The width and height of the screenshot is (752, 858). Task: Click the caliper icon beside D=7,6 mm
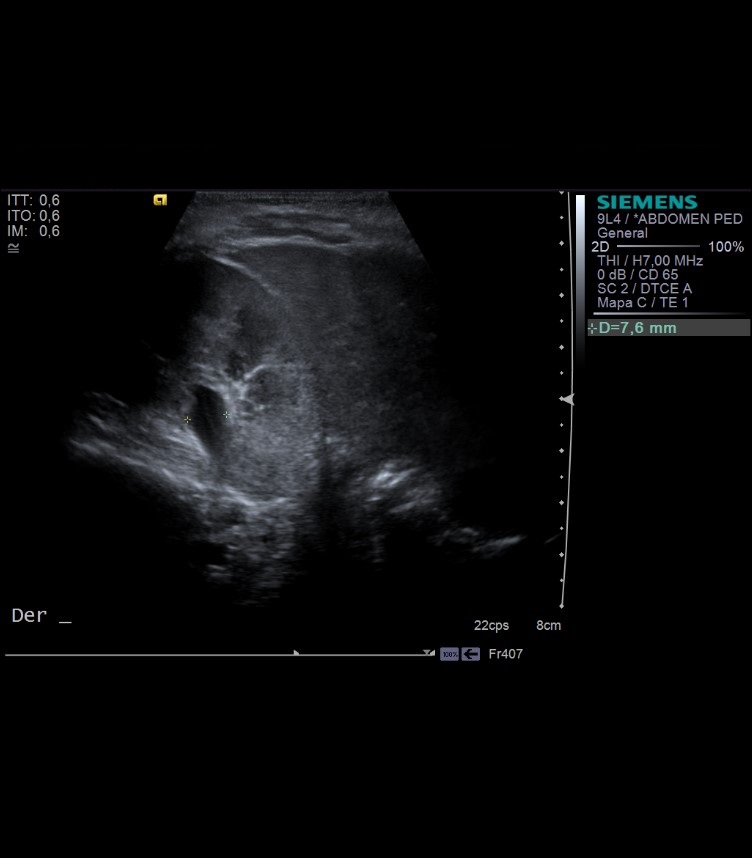click(x=592, y=328)
